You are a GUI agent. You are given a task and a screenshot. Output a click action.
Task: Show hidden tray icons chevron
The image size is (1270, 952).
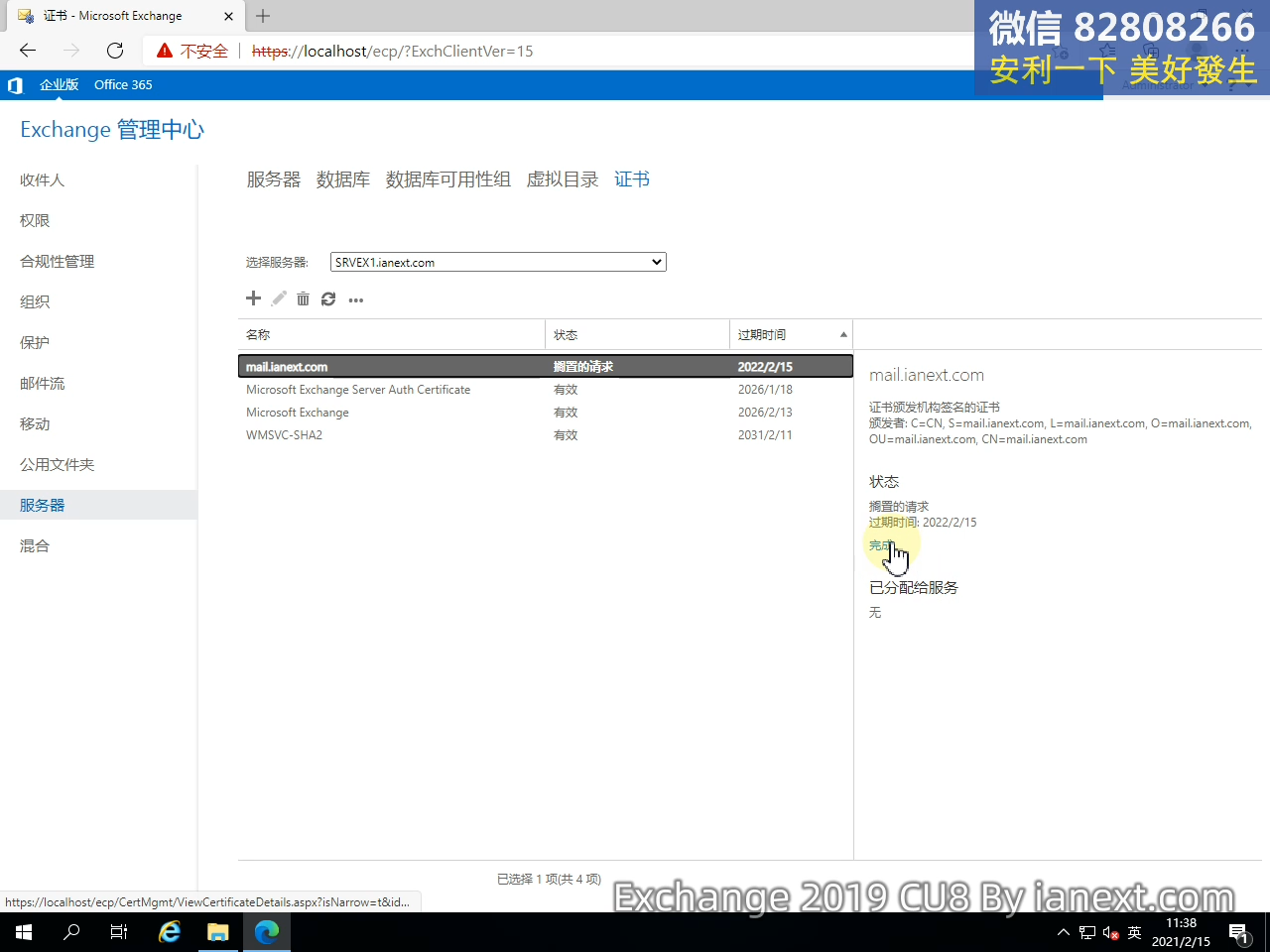coord(1064,932)
